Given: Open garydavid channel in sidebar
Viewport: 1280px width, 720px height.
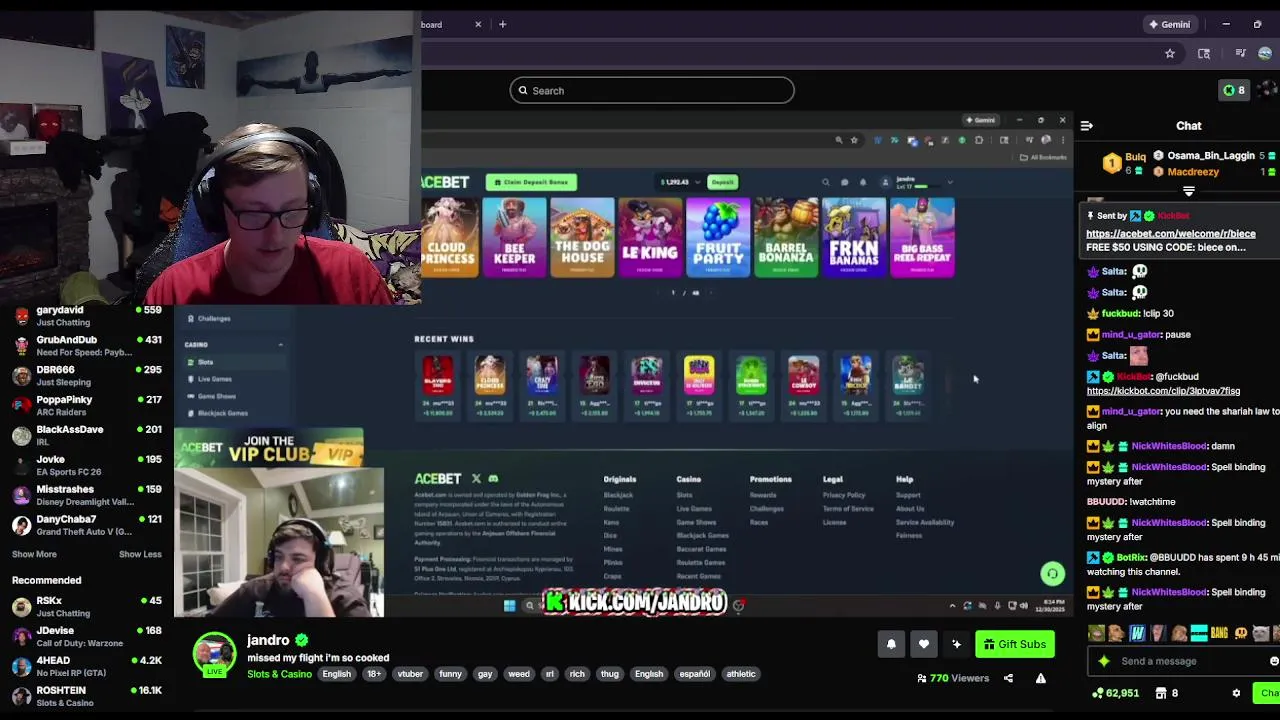Looking at the screenshot, I should click(x=87, y=316).
